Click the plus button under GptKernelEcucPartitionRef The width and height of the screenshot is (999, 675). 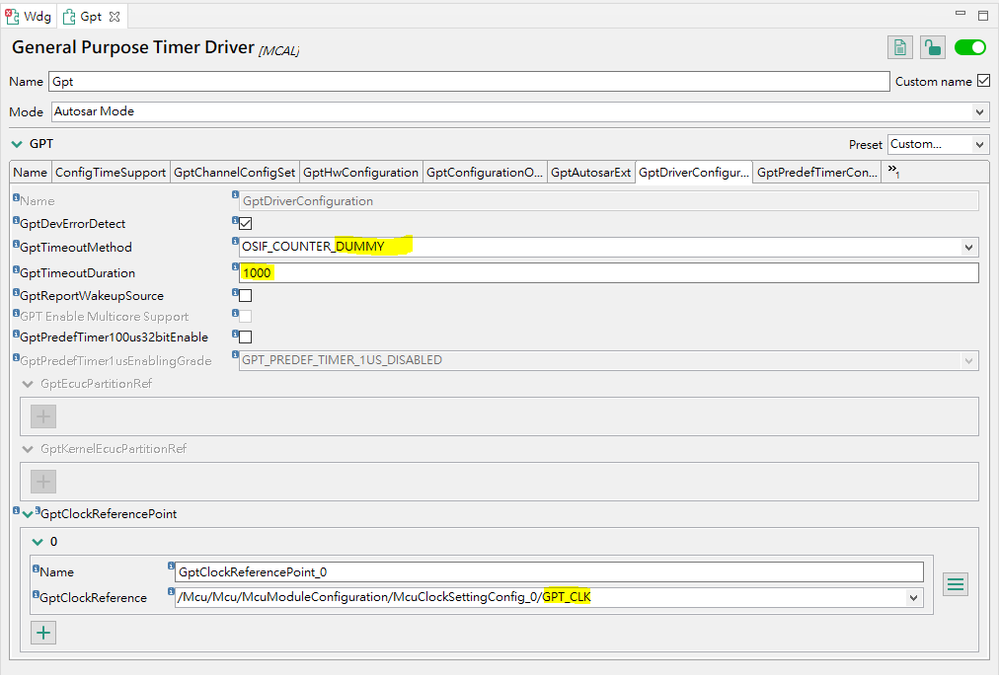tap(43, 482)
